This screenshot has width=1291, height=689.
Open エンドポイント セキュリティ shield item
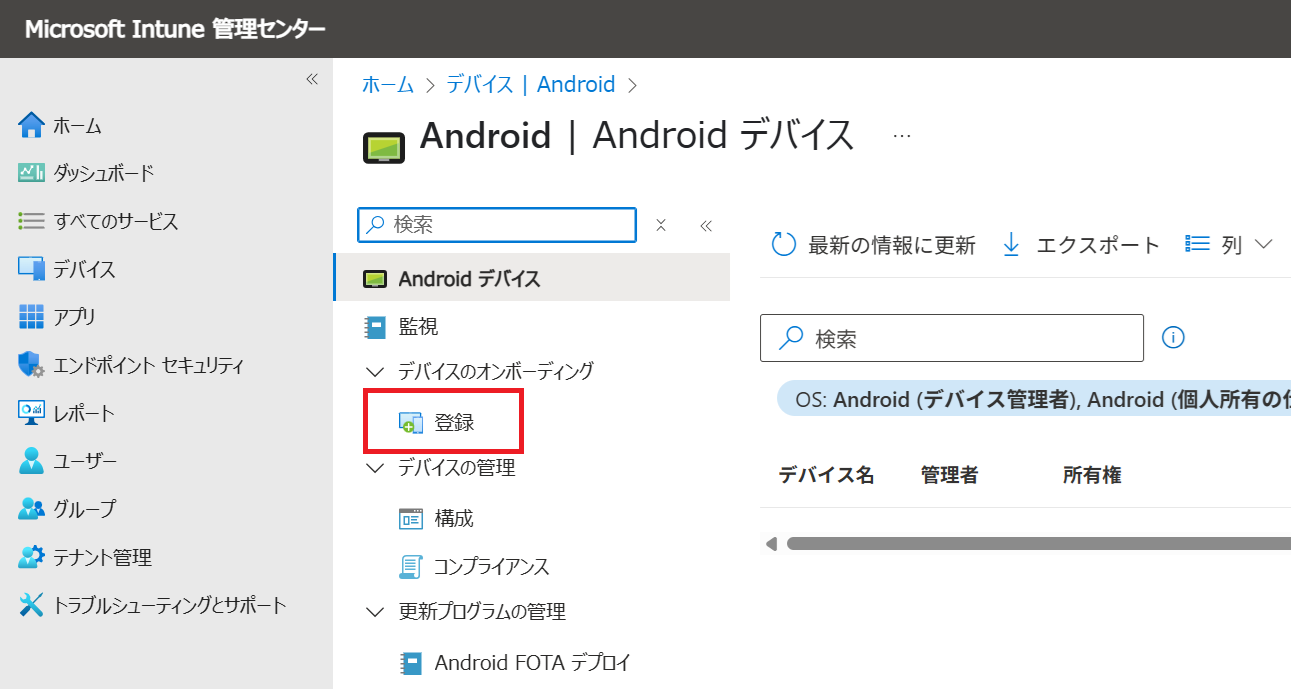tap(131, 365)
